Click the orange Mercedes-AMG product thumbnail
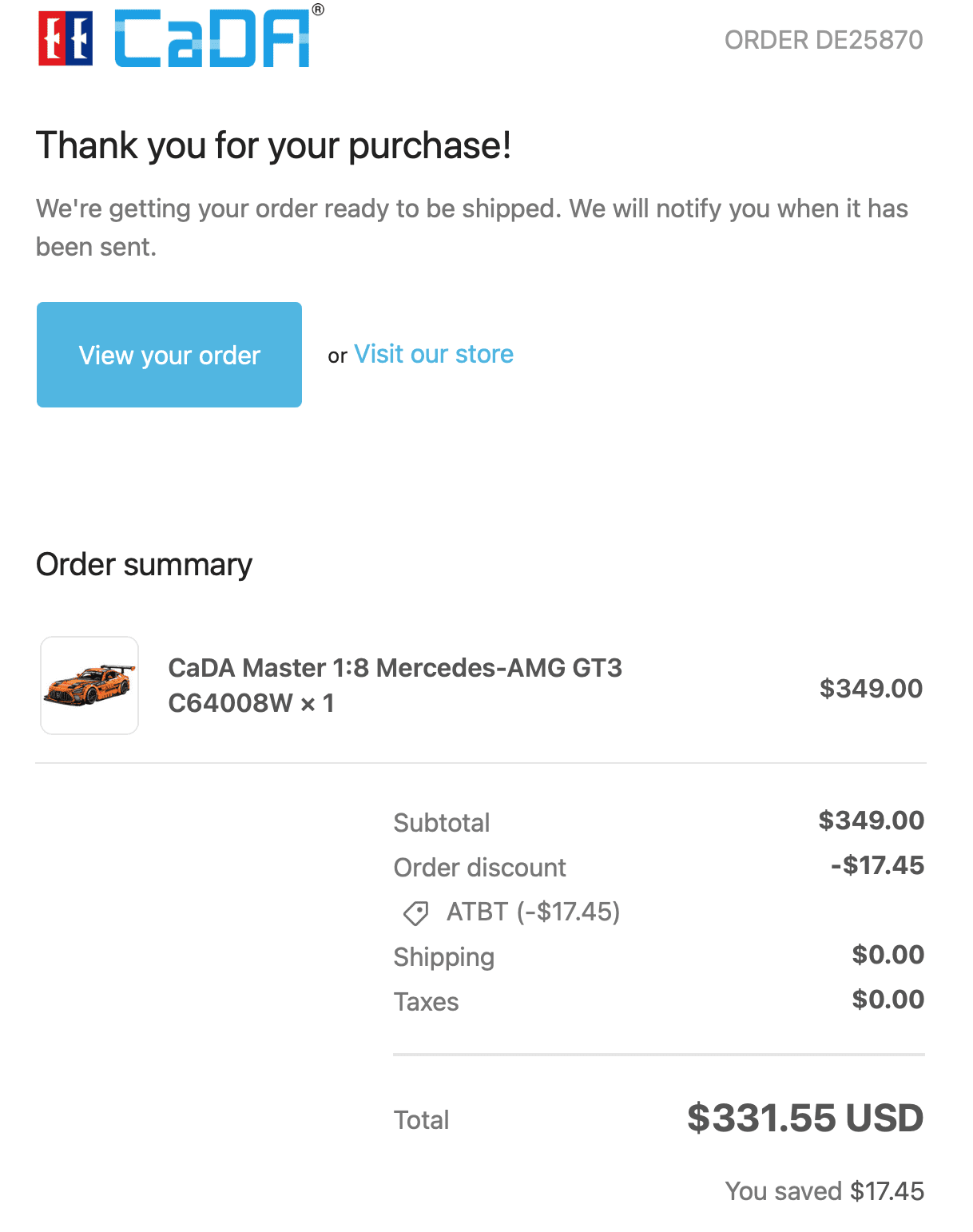The height and width of the screenshot is (1232, 973). pos(89,686)
